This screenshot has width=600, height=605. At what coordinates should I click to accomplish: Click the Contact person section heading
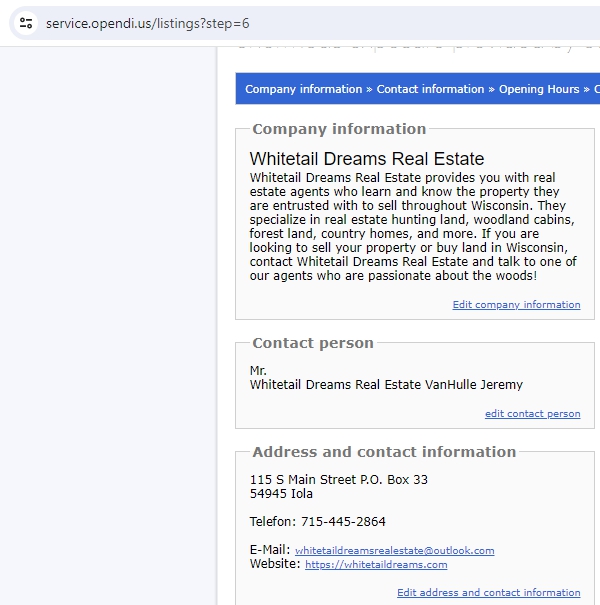coord(313,343)
